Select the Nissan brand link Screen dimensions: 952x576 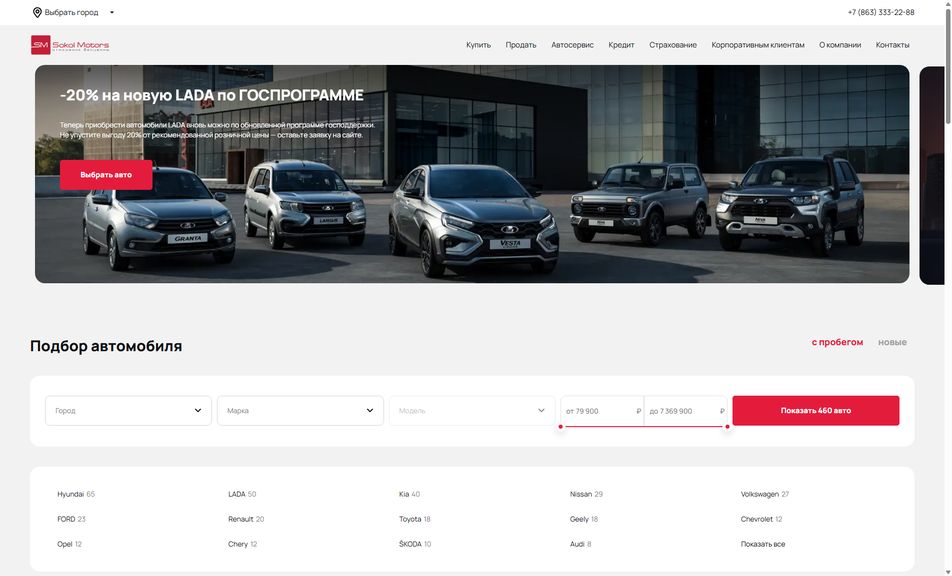coord(586,494)
